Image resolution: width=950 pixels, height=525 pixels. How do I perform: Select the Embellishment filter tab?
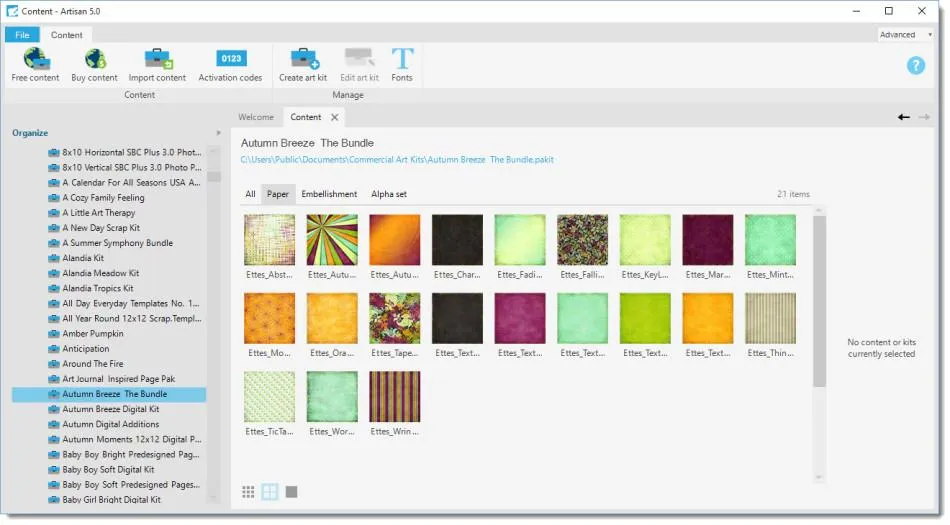coord(329,194)
